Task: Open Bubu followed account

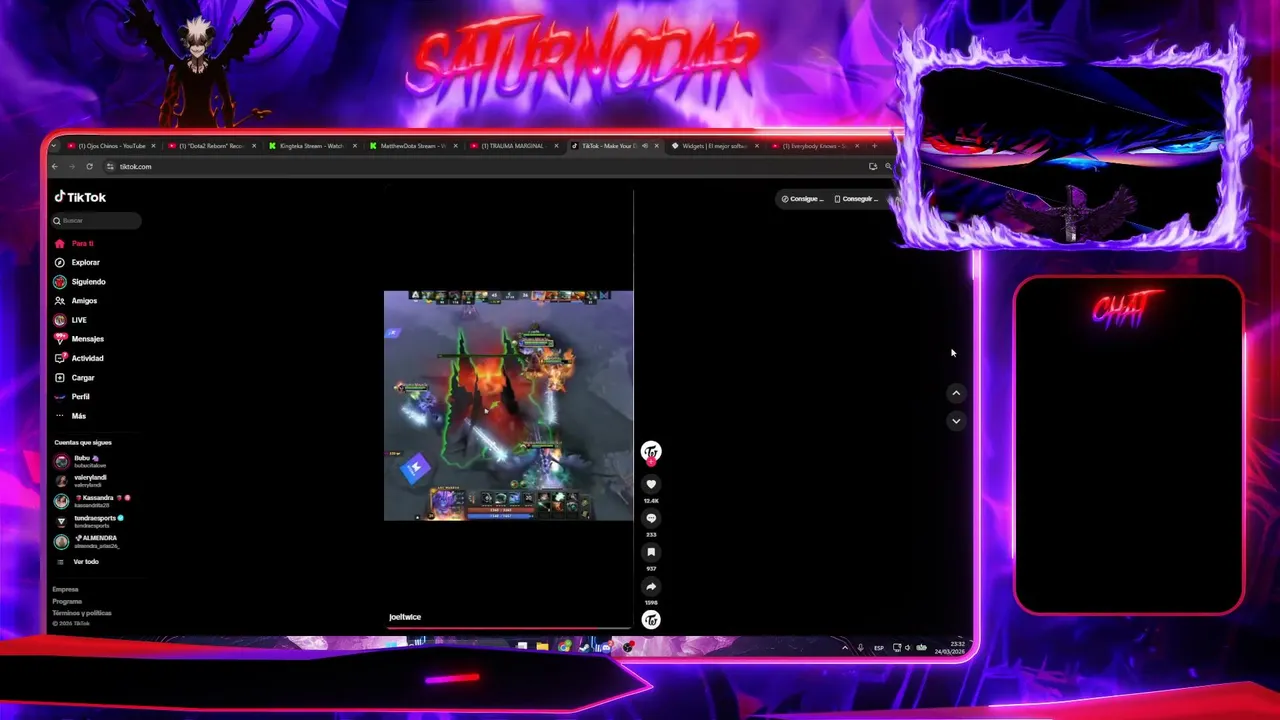Action: coord(82,461)
